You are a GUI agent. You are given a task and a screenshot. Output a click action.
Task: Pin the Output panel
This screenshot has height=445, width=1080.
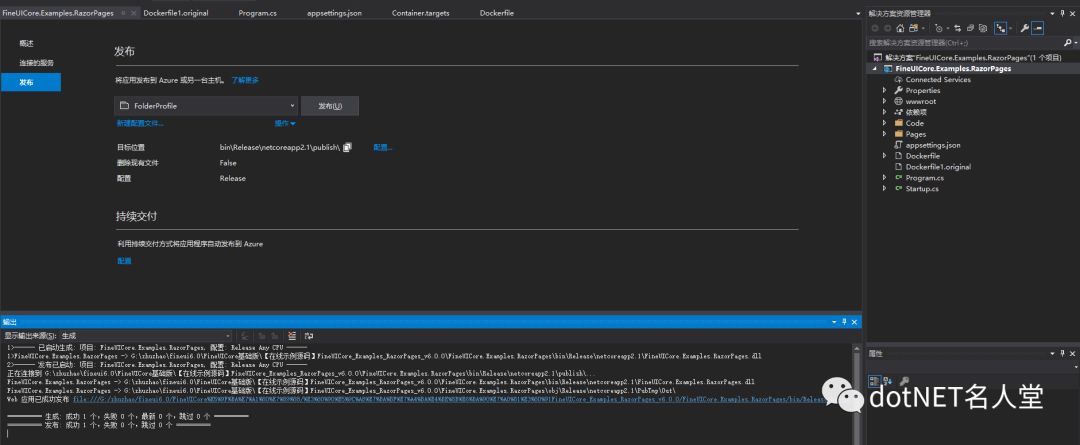[x=844, y=322]
